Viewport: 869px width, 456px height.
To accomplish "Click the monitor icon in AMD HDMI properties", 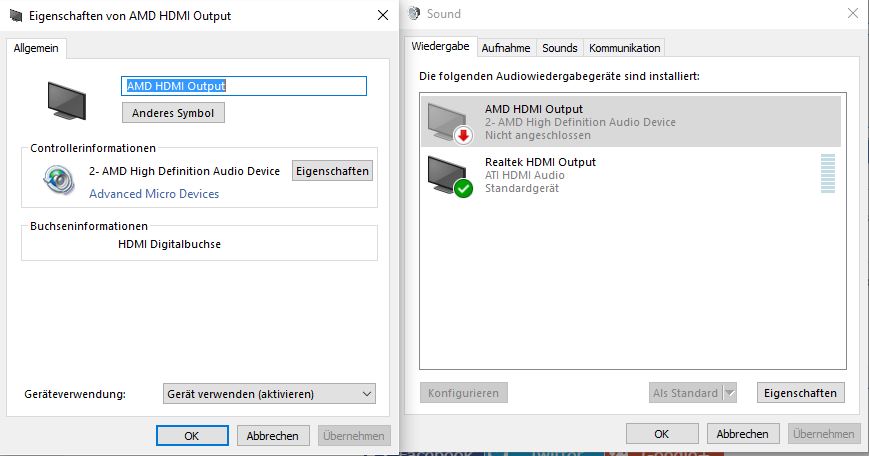I will [67, 101].
